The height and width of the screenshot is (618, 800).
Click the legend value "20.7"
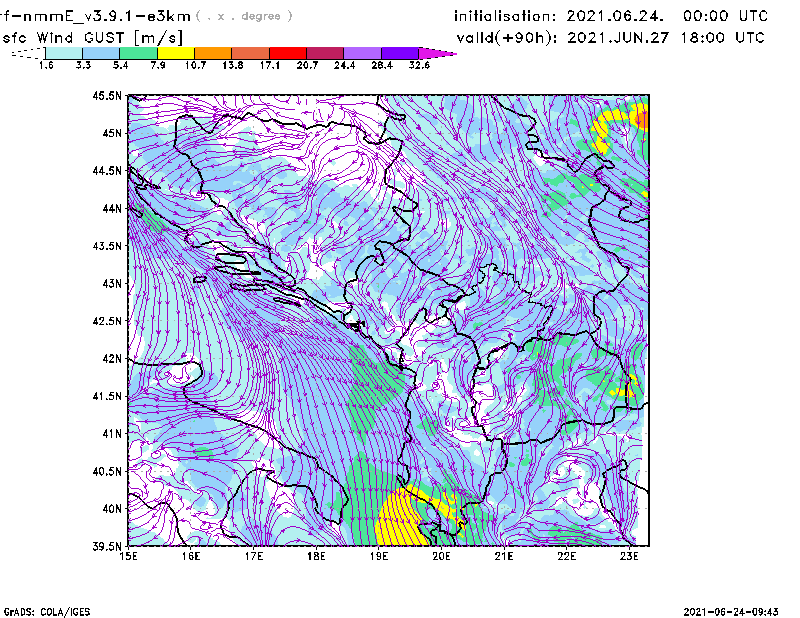point(307,65)
